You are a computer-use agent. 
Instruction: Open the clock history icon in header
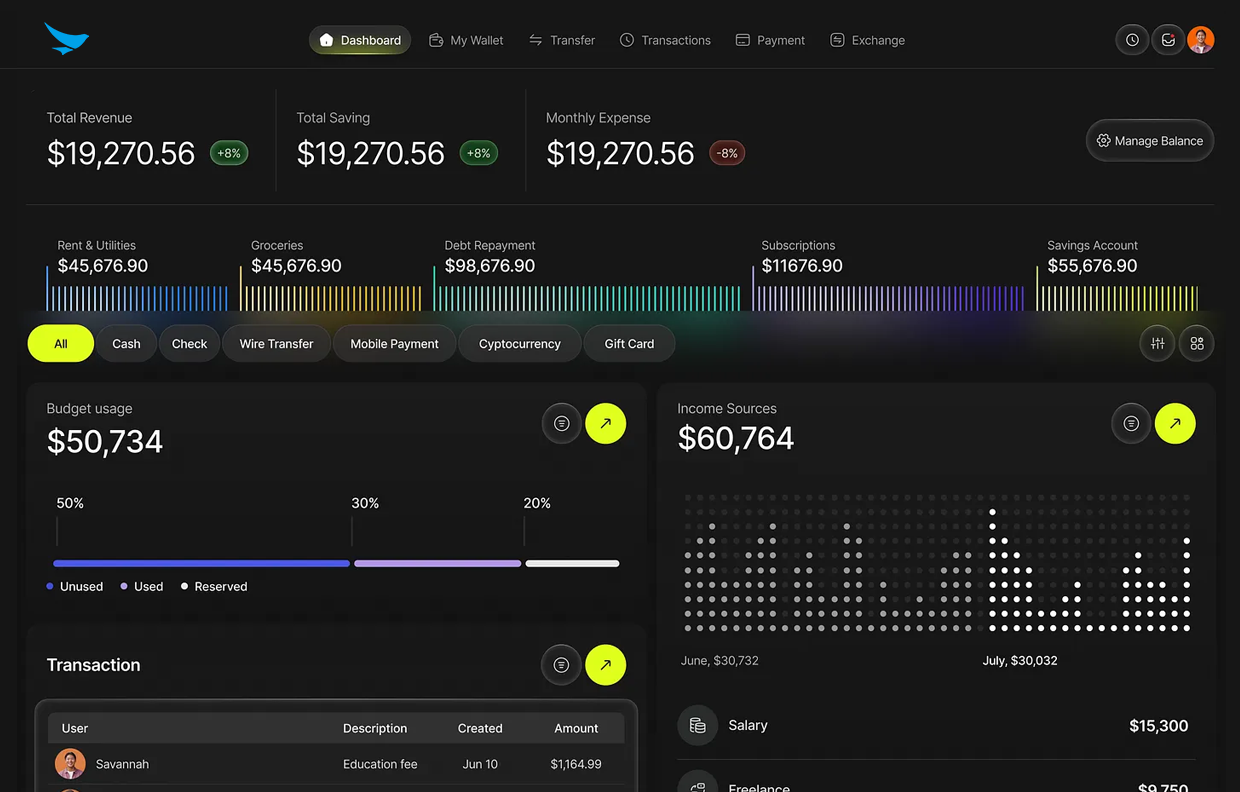point(1132,40)
